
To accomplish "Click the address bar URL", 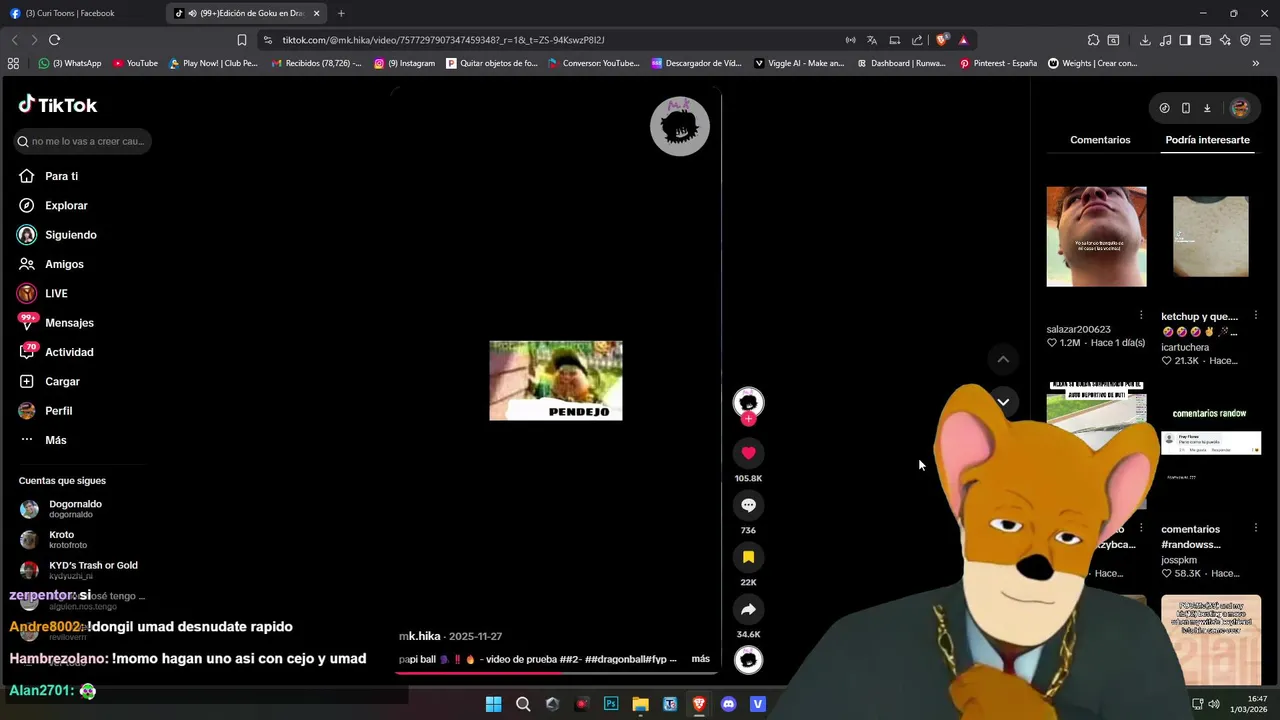I will click(443, 40).
